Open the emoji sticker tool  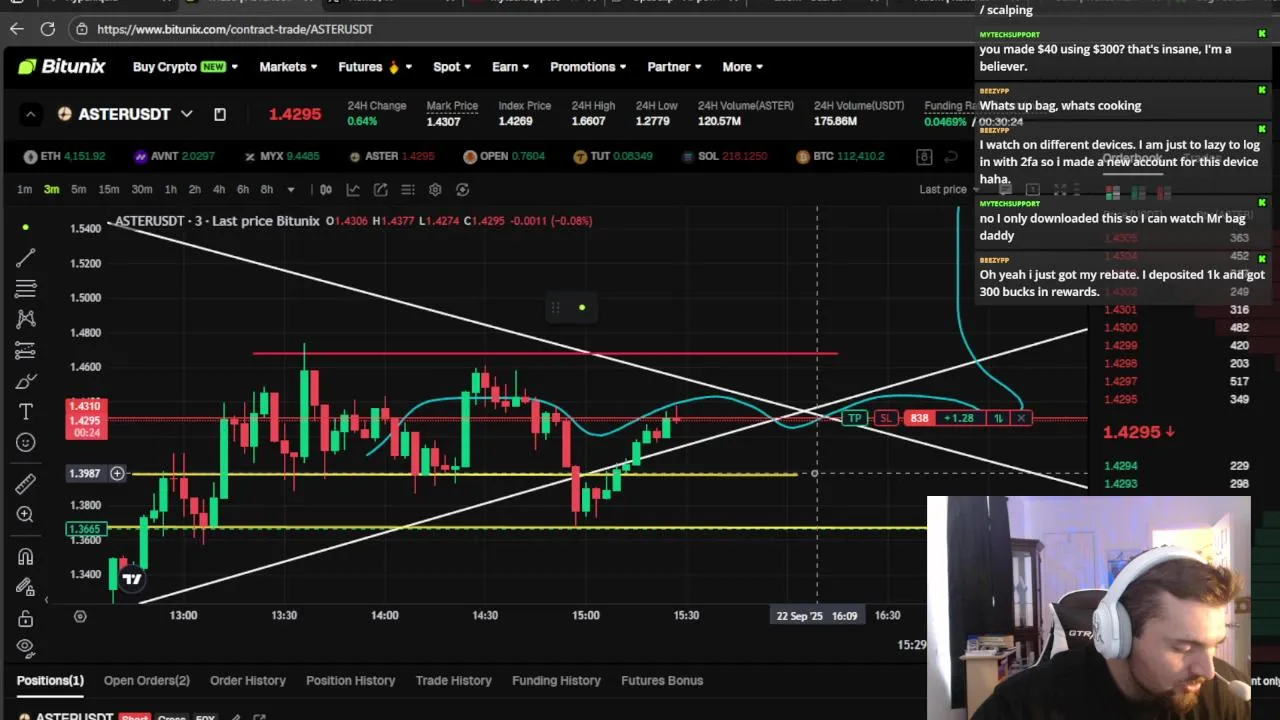tap(26, 442)
